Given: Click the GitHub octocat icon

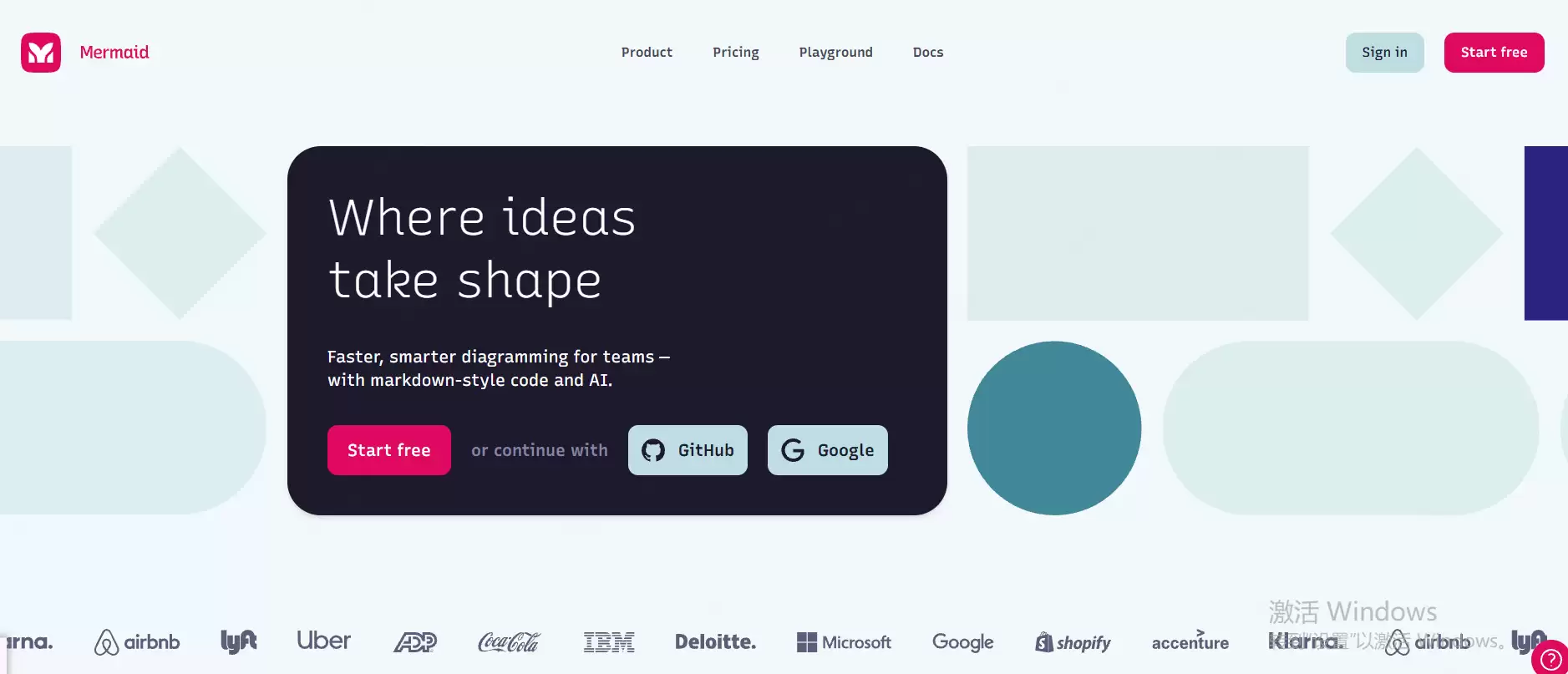Looking at the screenshot, I should point(653,450).
